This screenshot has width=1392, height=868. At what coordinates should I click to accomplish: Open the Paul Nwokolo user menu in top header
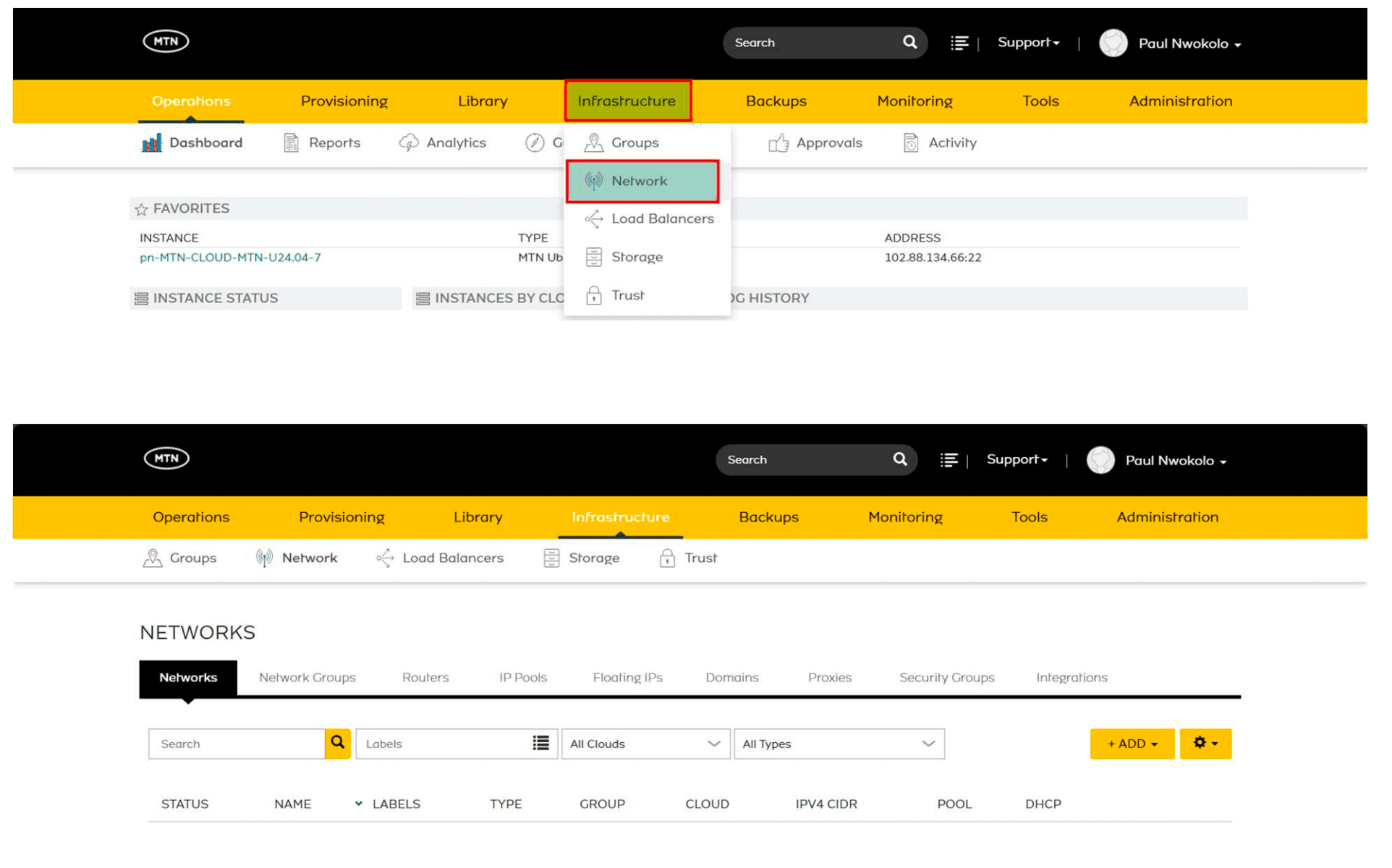[x=1170, y=43]
